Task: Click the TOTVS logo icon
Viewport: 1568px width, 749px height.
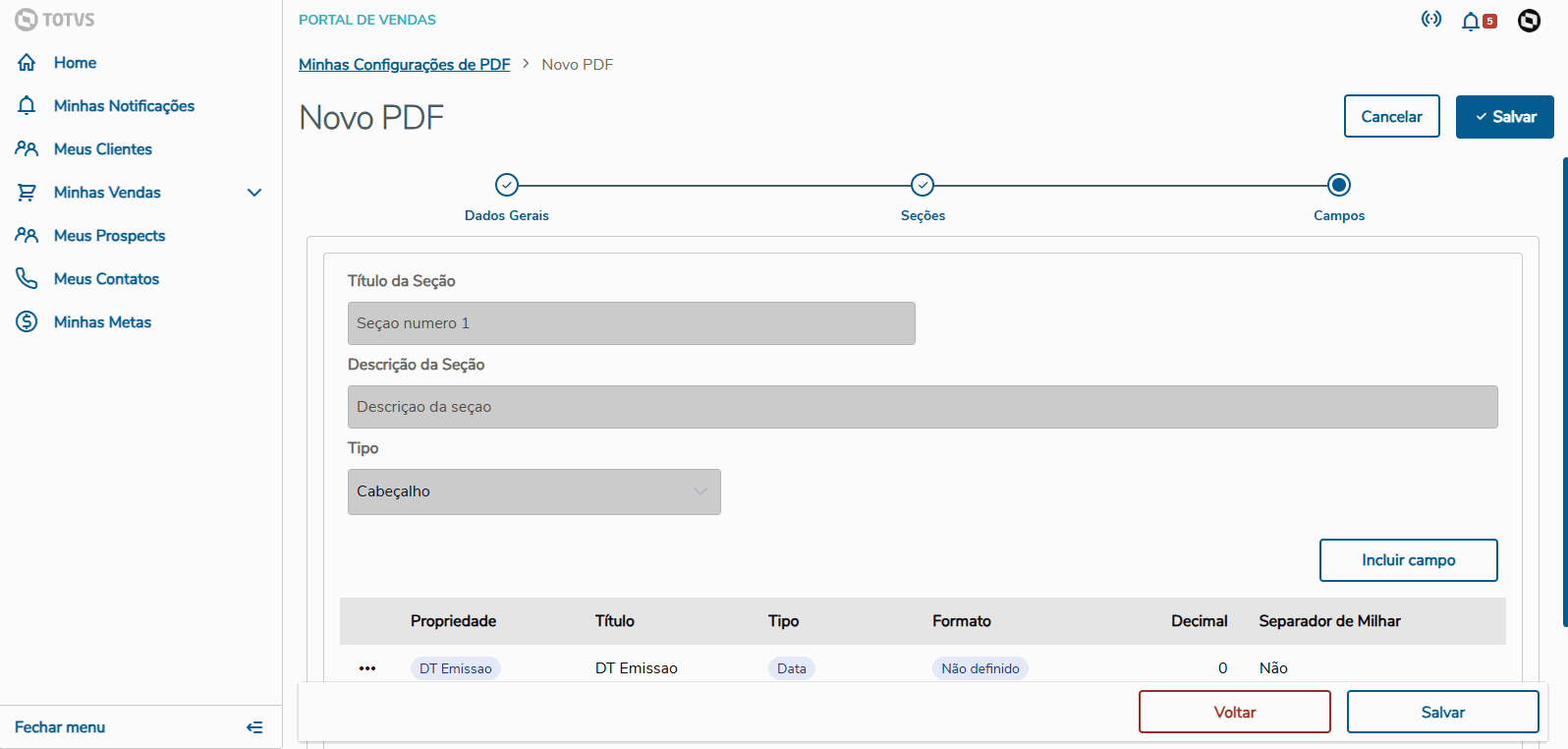Action: [x=27, y=20]
